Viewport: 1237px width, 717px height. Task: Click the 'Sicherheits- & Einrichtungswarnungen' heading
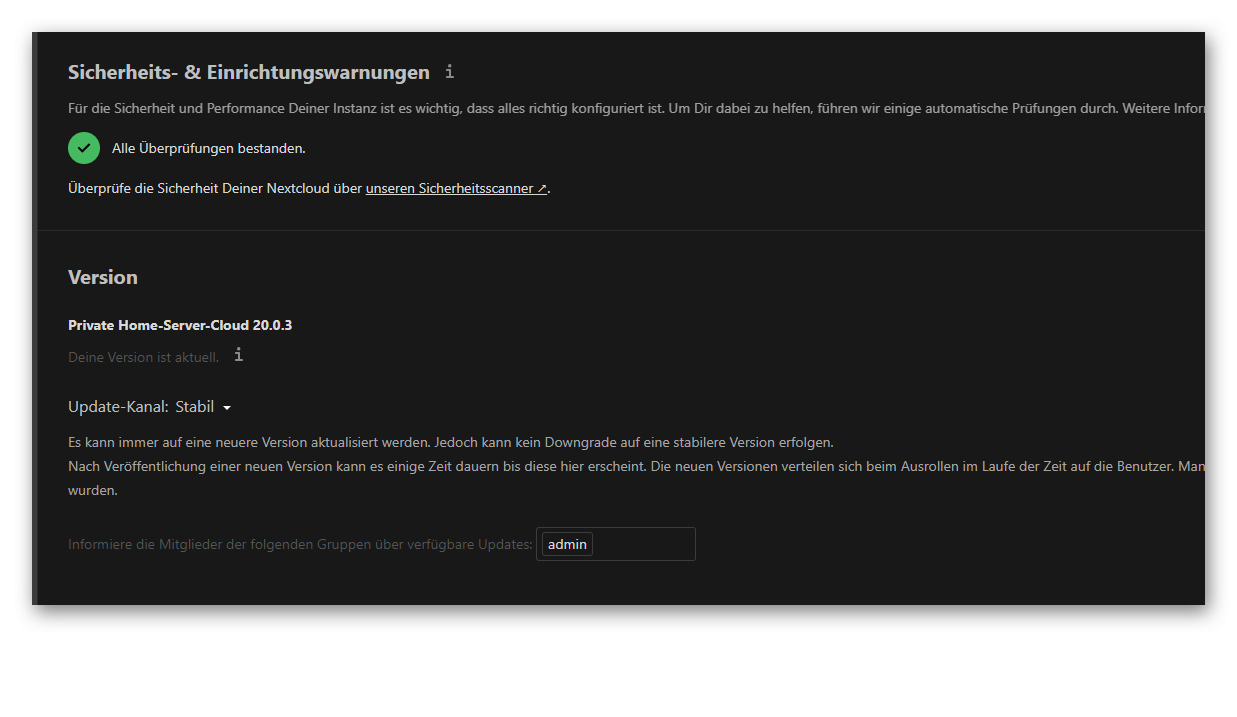[249, 72]
